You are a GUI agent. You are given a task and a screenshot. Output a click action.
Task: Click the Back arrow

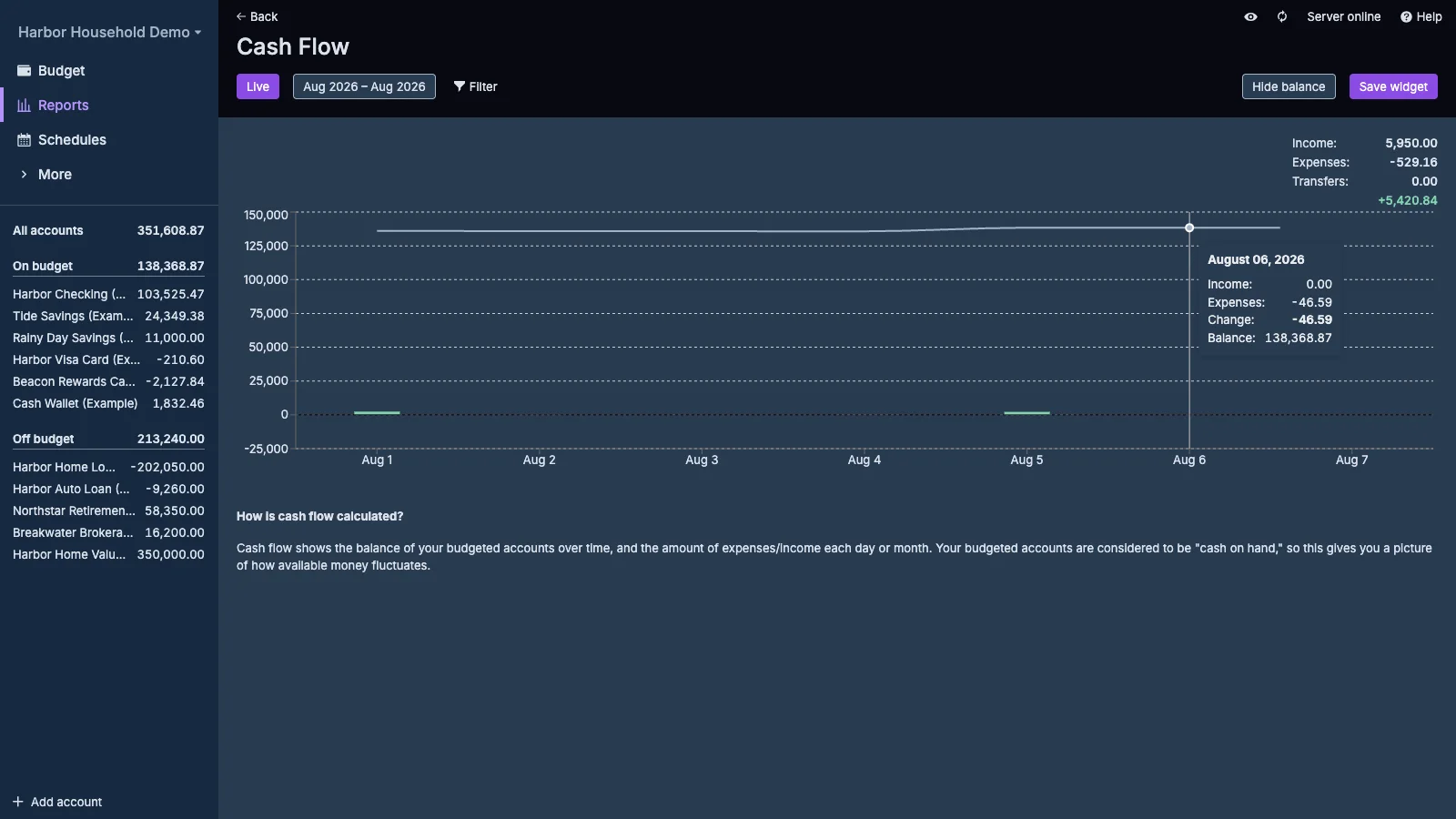pyautogui.click(x=241, y=16)
